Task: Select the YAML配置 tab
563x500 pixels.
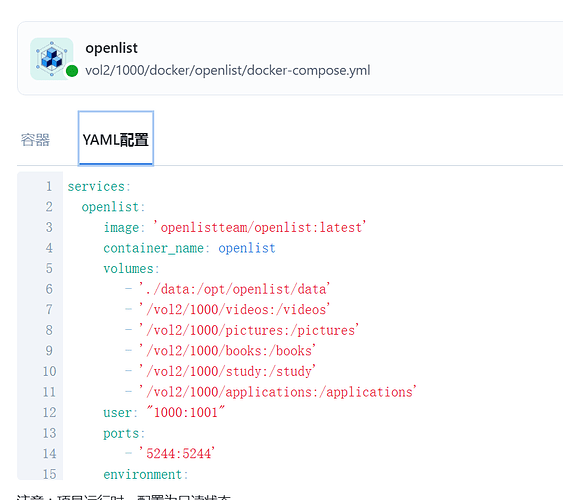Action: [x=116, y=139]
